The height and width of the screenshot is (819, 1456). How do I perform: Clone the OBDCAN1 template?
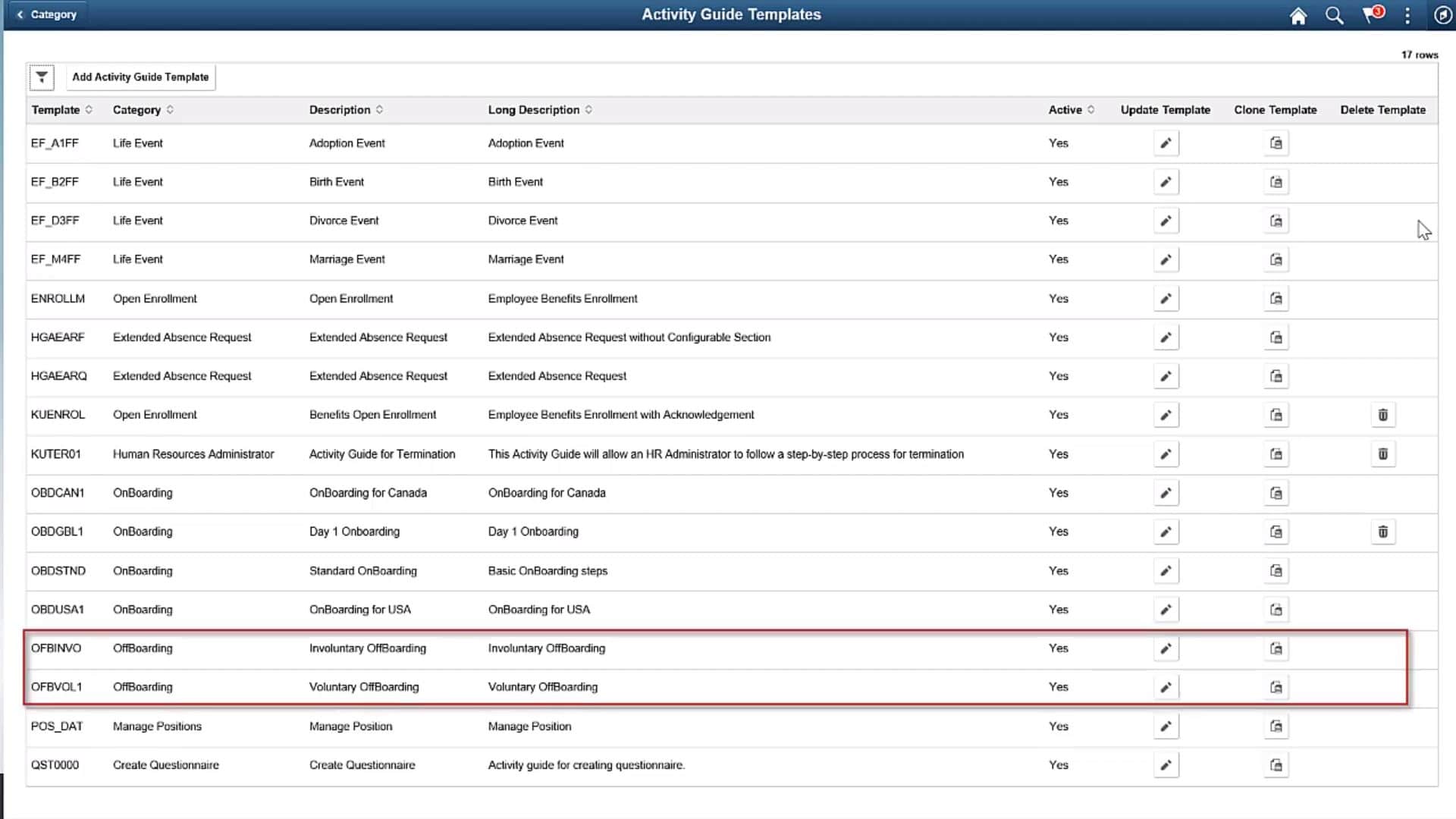pos(1276,492)
